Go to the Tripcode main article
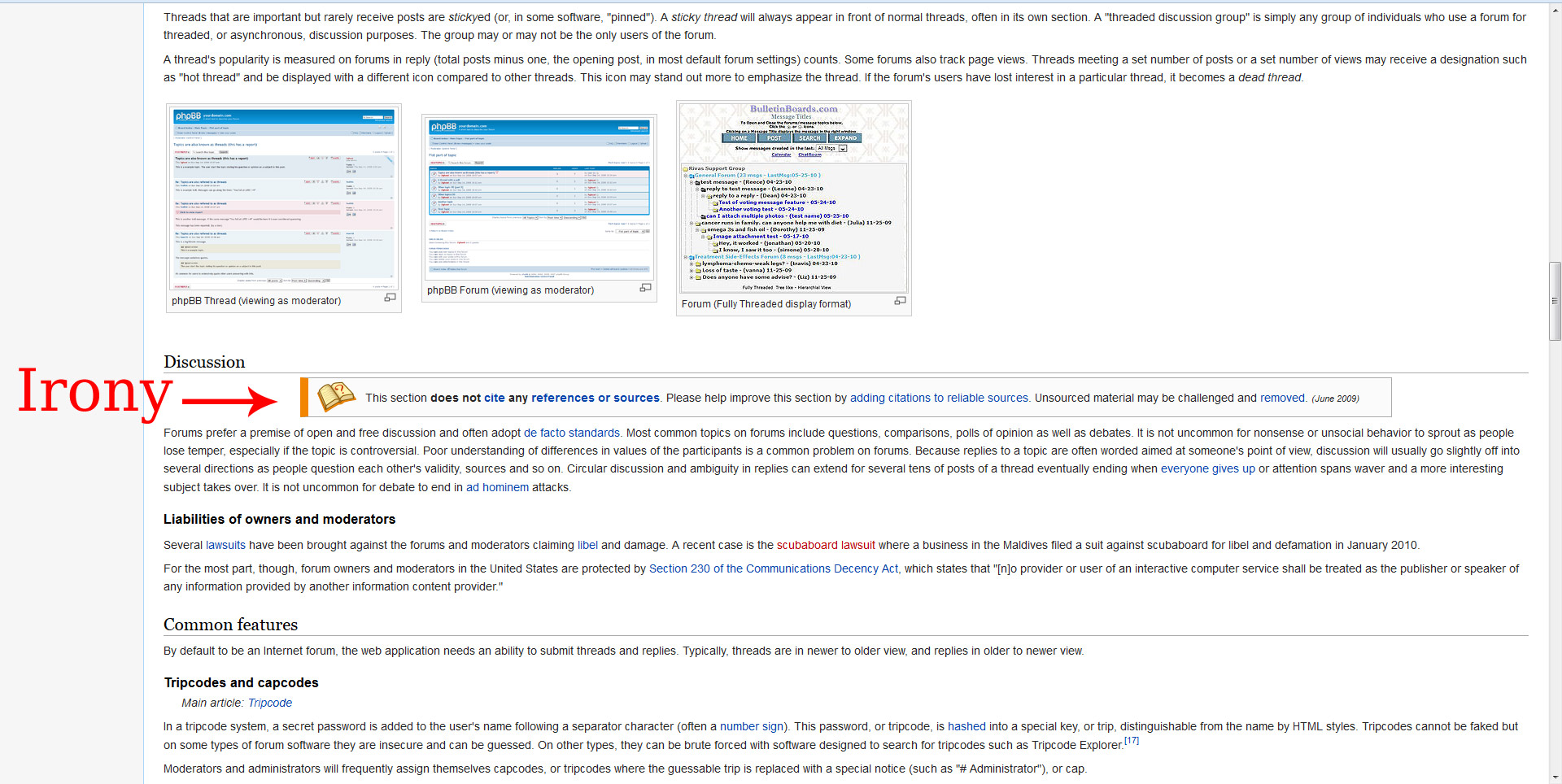Viewport: 1562px width, 784px height. [269, 703]
